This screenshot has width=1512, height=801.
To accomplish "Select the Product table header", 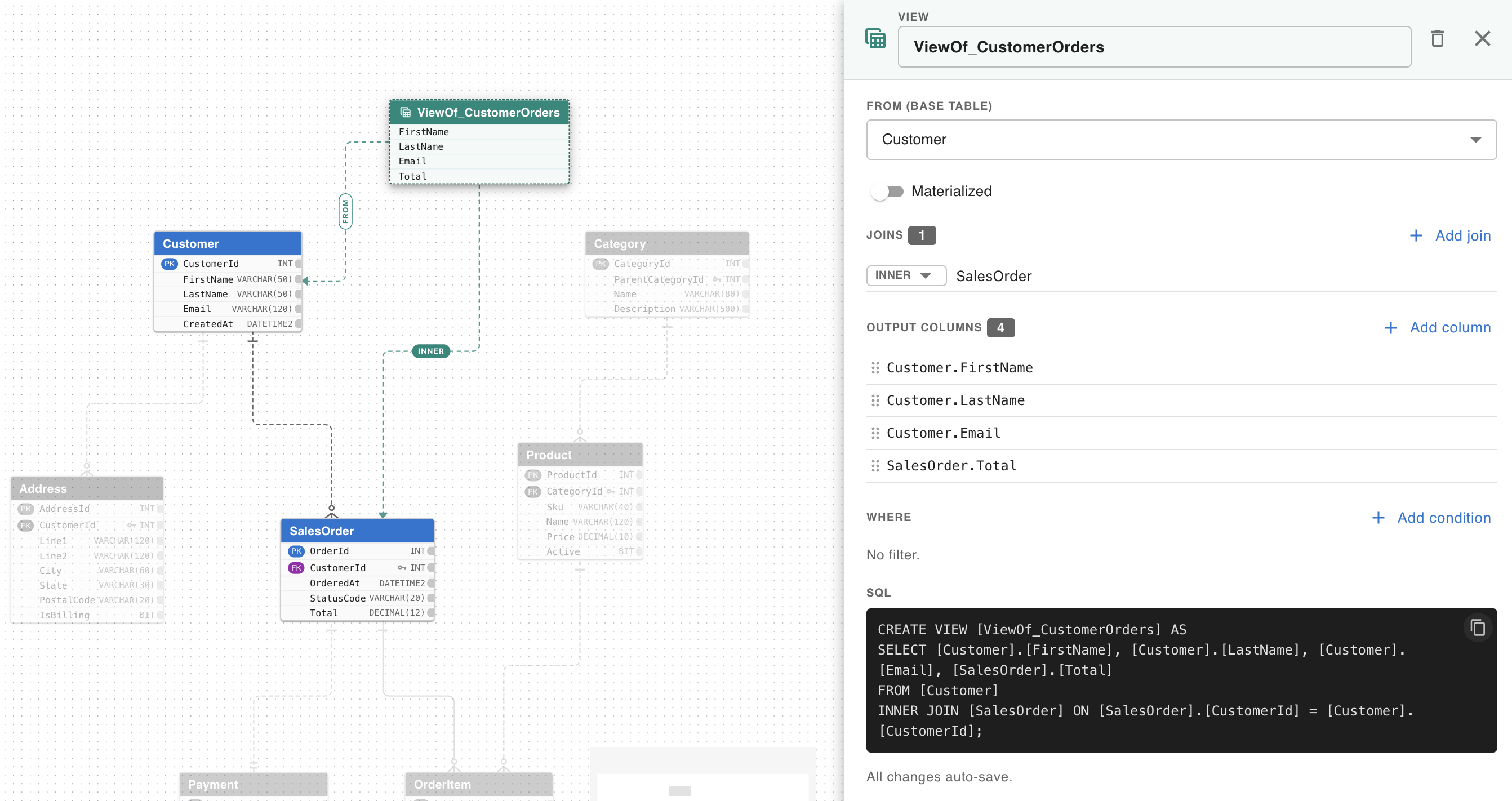I will click(580, 455).
